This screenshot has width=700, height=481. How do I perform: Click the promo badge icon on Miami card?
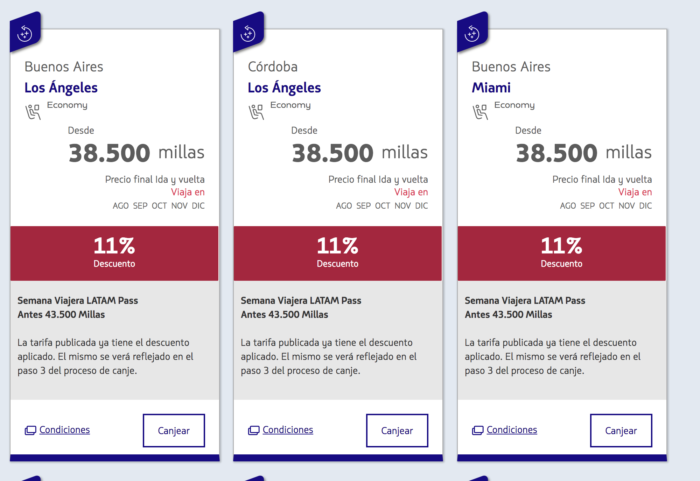(472, 32)
